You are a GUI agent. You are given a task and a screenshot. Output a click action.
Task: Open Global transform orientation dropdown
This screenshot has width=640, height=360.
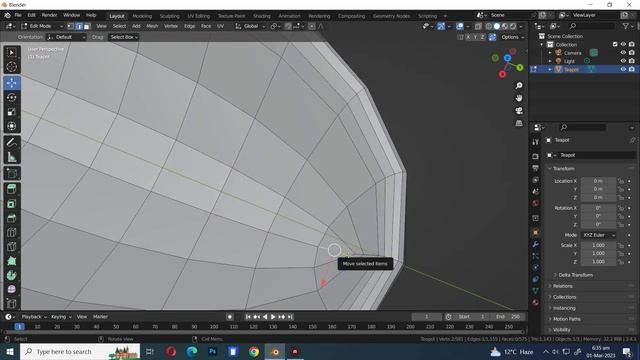pyautogui.click(x=250, y=26)
